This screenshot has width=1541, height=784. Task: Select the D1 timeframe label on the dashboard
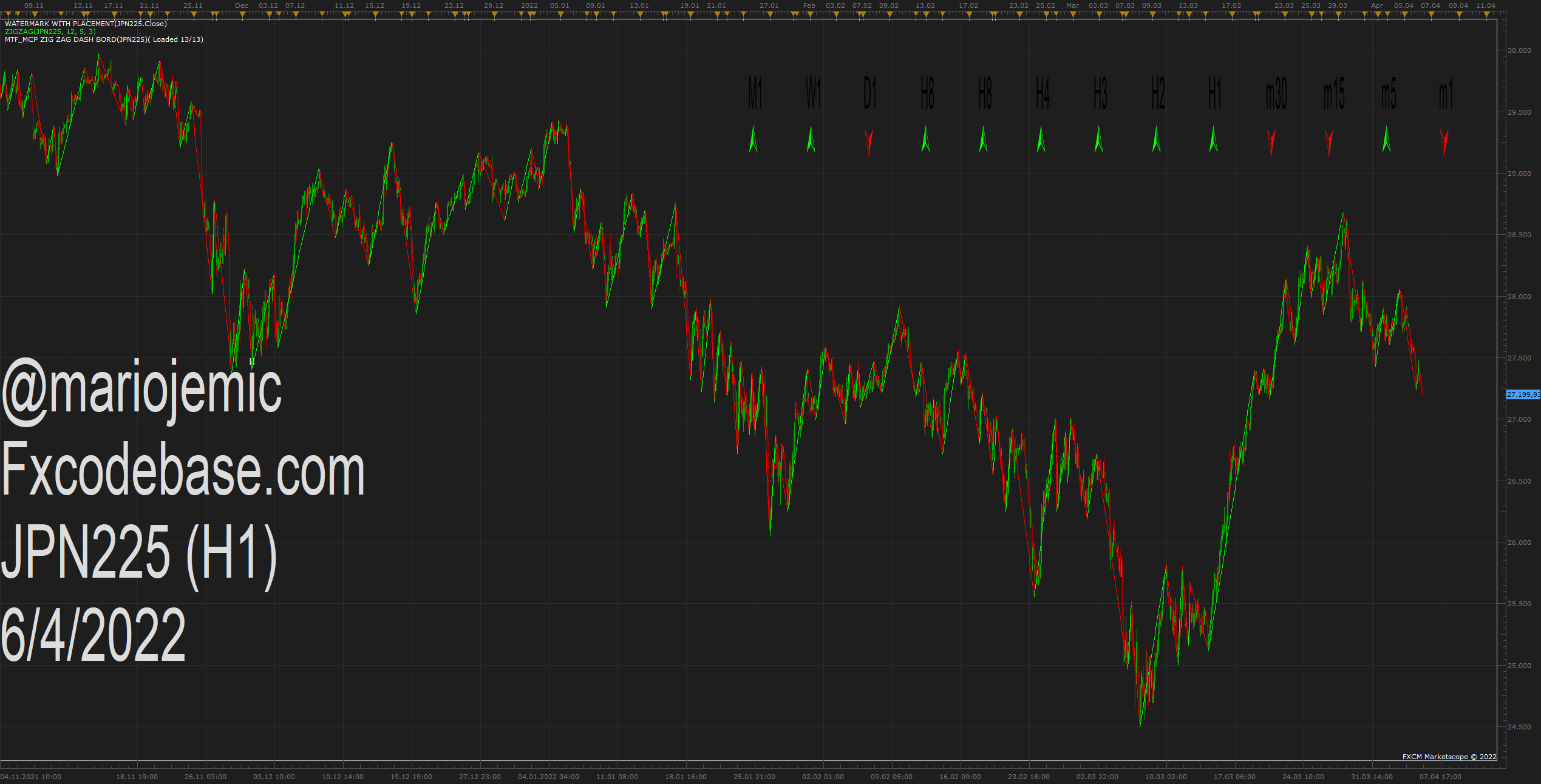[870, 93]
